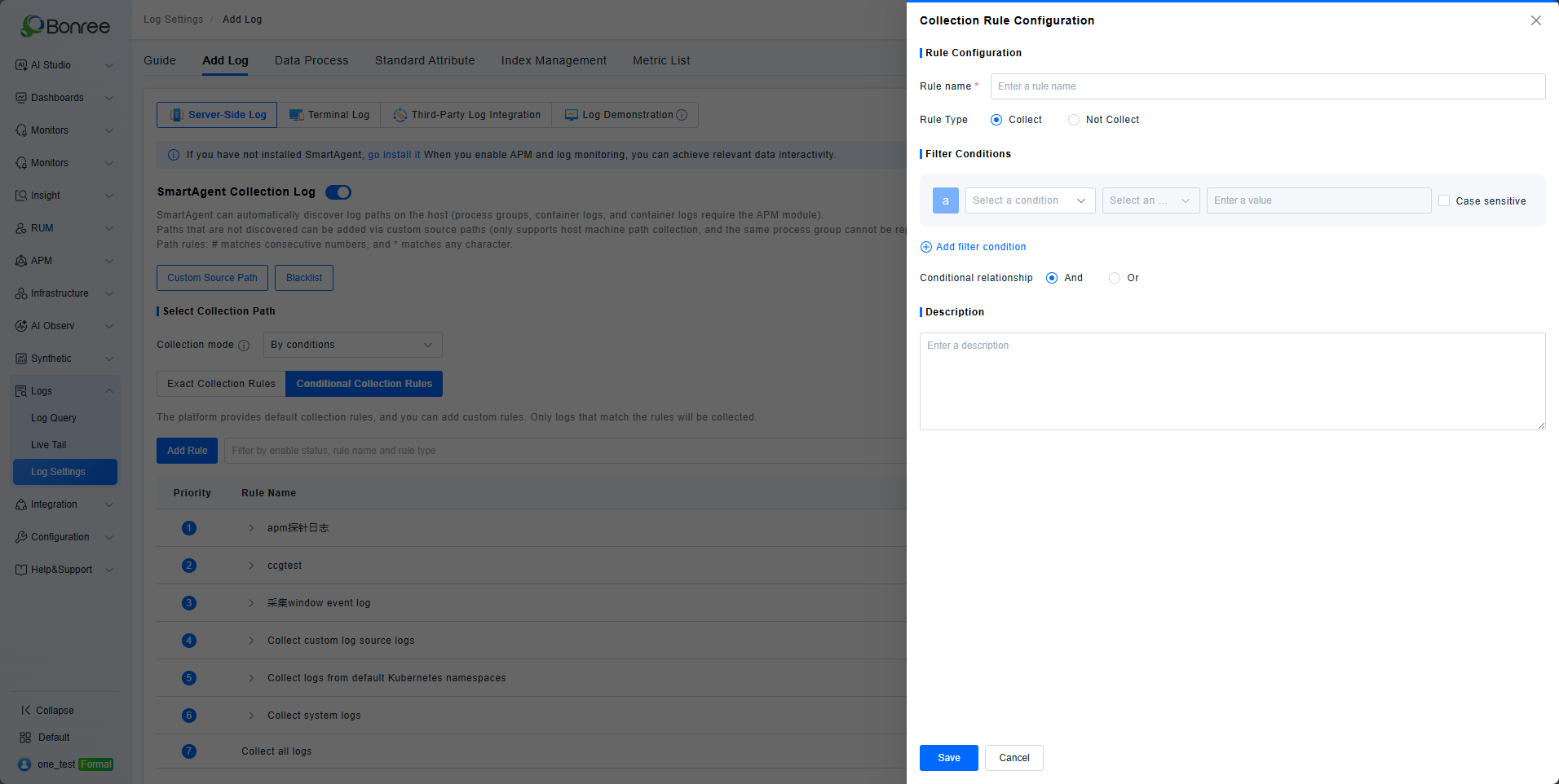This screenshot has width=1559, height=784.
Task: Close the Collection Rule Configuration panel
Action: [x=1536, y=20]
